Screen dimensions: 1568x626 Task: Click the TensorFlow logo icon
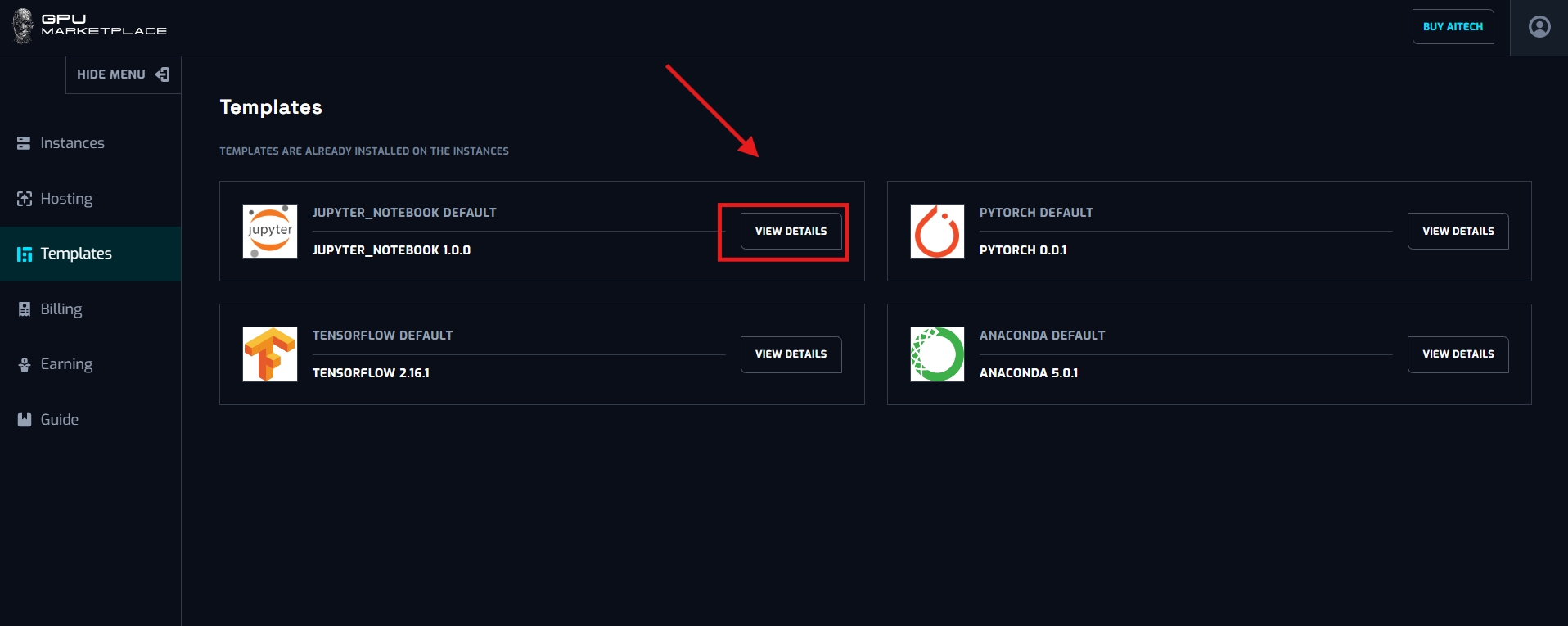(x=270, y=354)
